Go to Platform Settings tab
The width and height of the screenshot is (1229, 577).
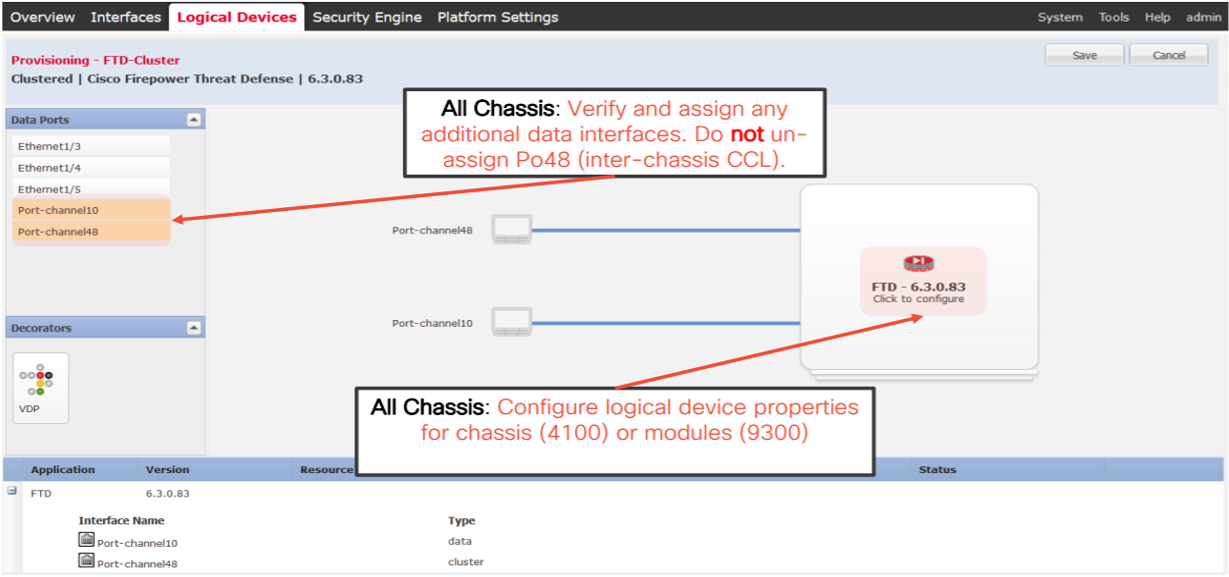pos(498,17)
